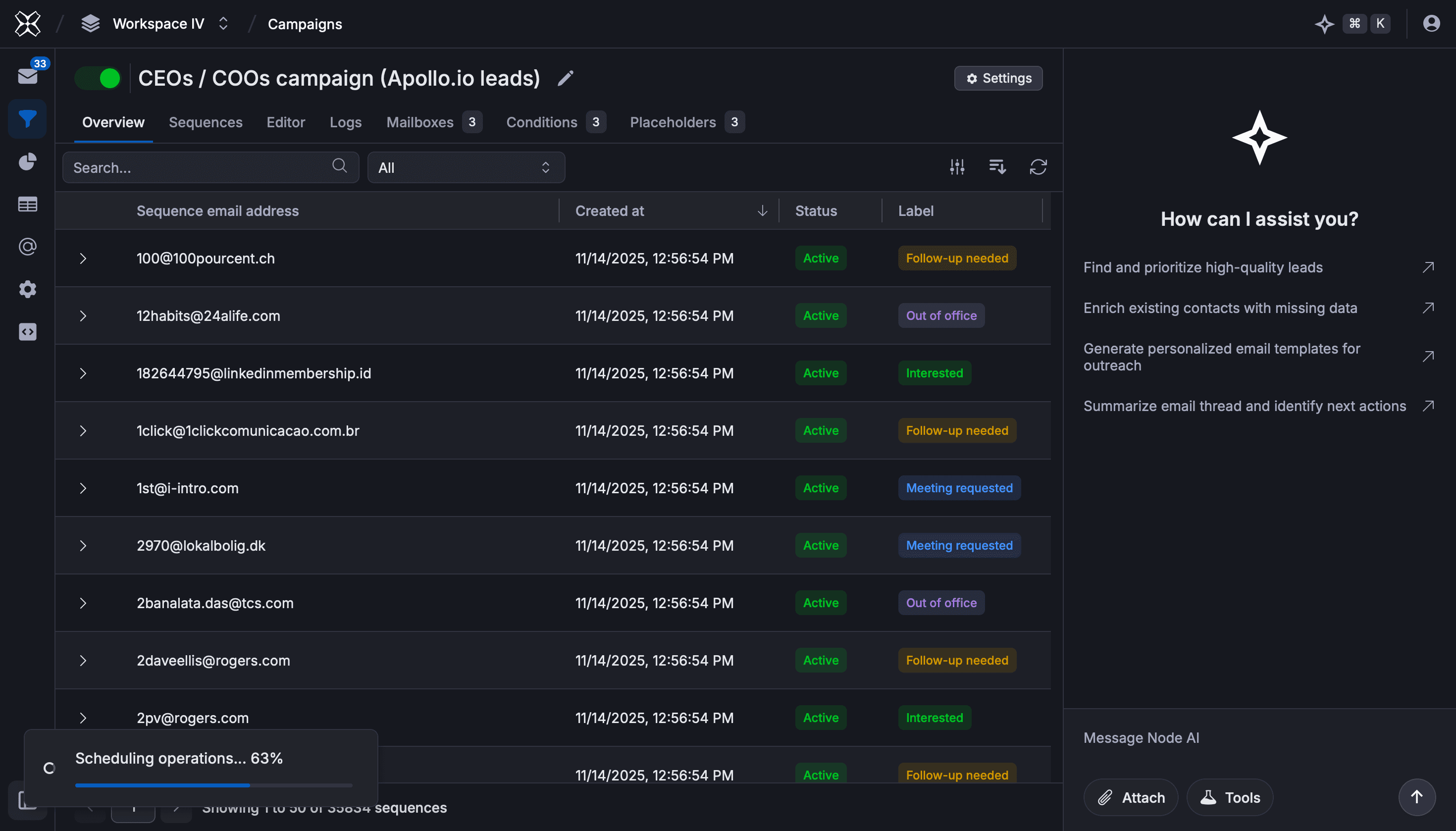Screen dimensions: 1456x831
Task: Toggle the campaign active switch off
Action: coord(98,78)
